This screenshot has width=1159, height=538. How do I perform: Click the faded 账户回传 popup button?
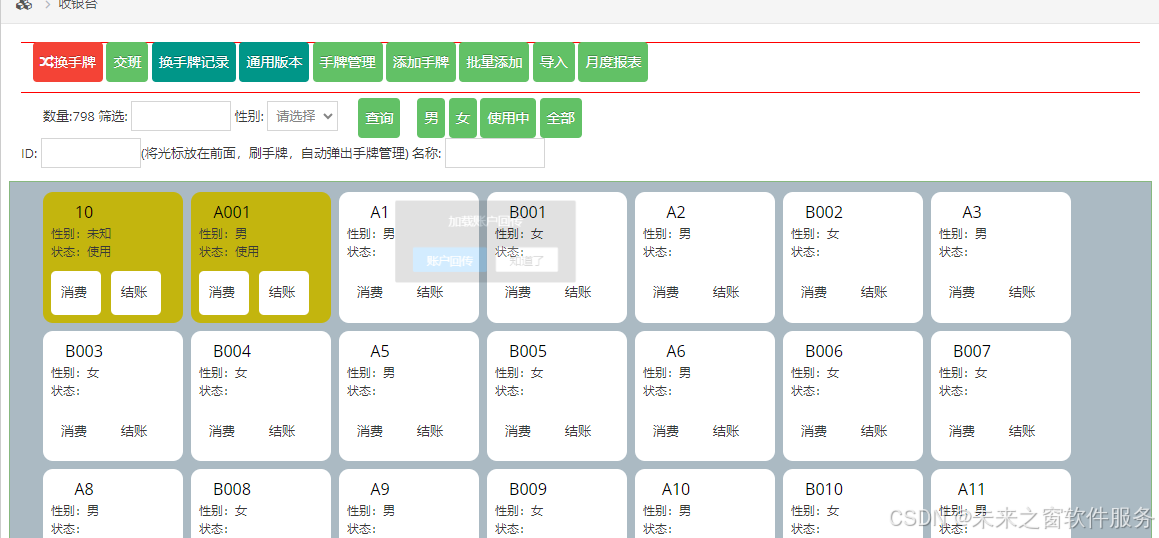pyautogui.click(x=449, y=260)
